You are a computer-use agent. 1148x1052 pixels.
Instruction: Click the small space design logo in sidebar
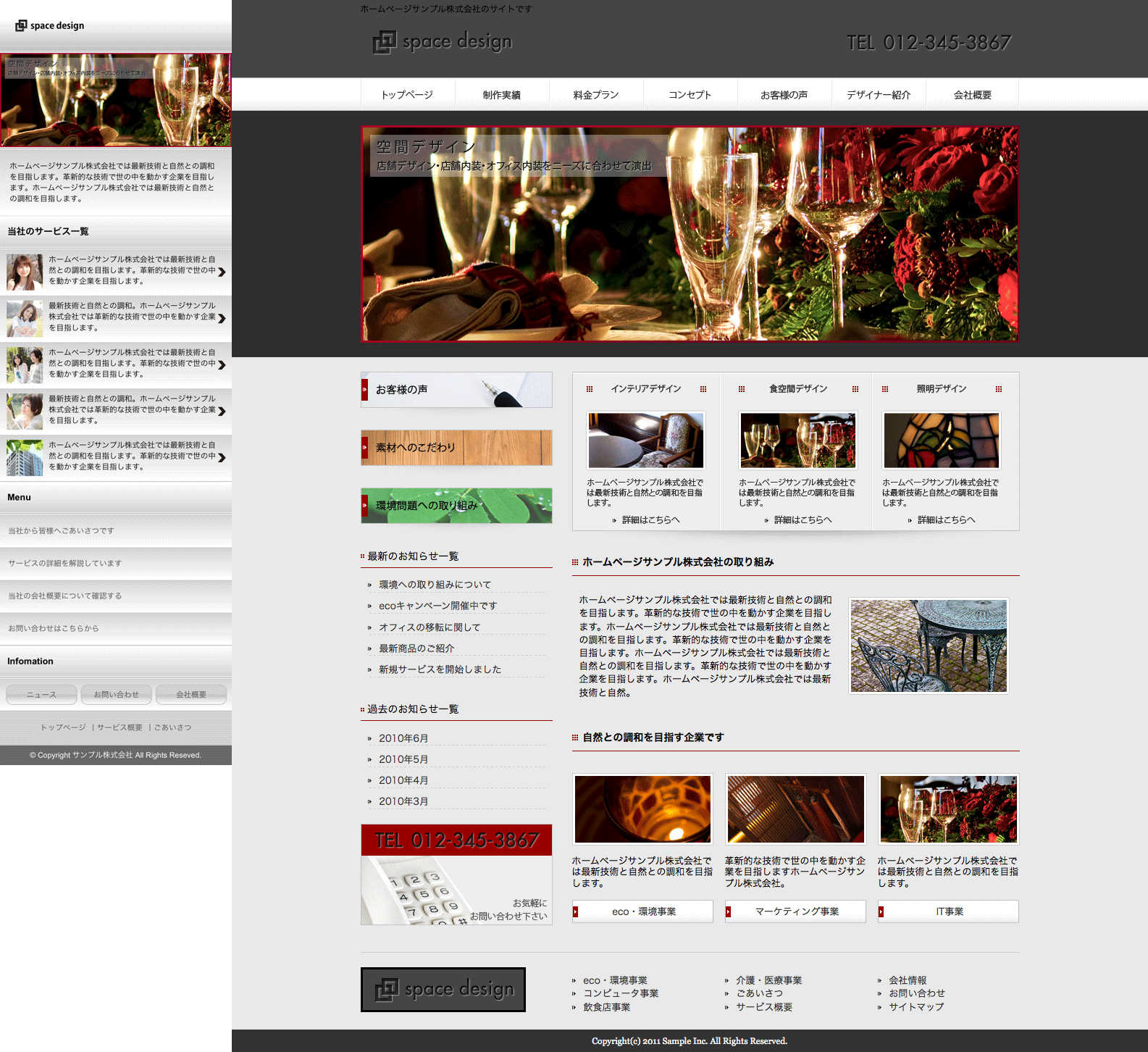click(50, 25)
